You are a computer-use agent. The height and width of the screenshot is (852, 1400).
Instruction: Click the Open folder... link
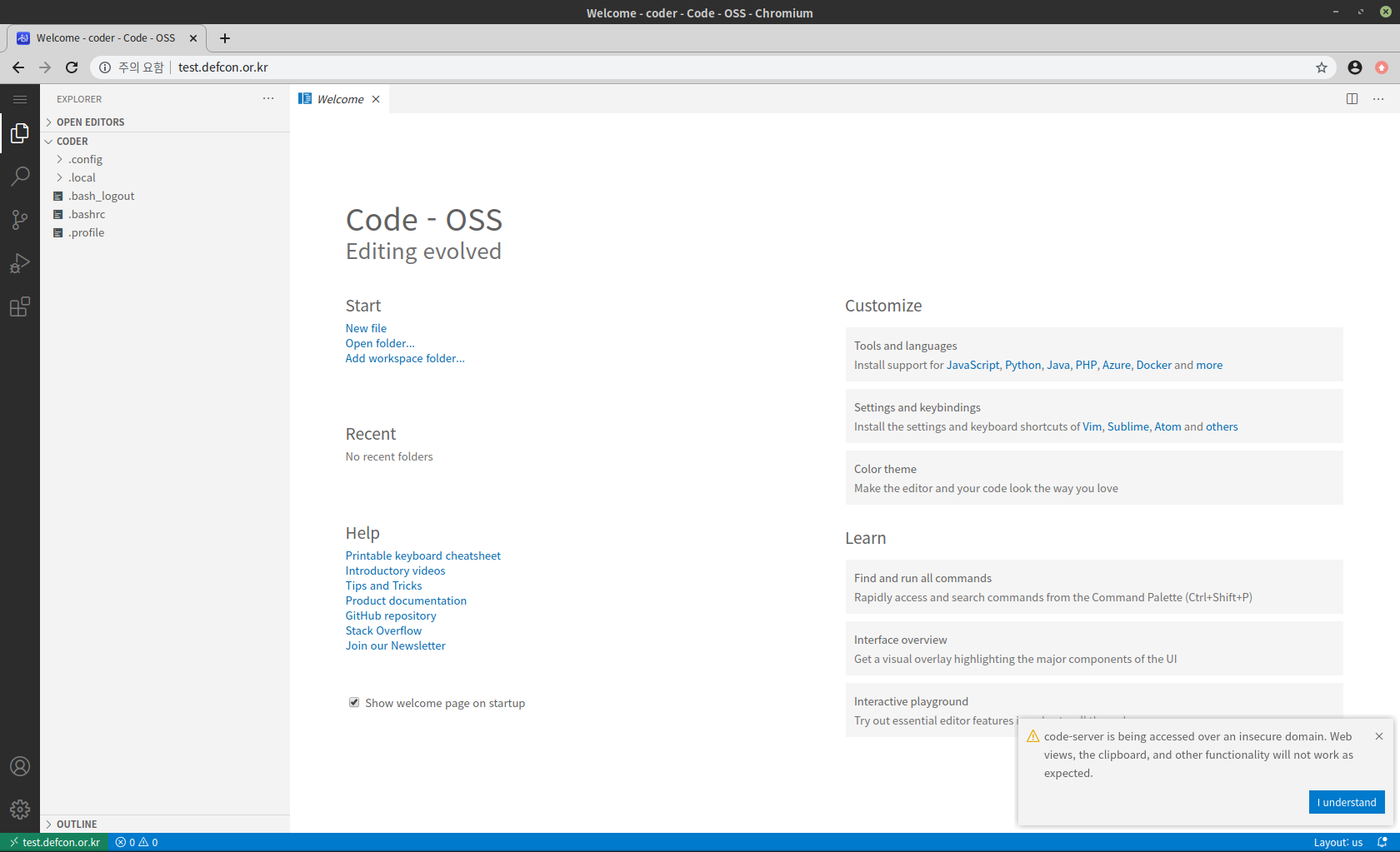(380, 343)
